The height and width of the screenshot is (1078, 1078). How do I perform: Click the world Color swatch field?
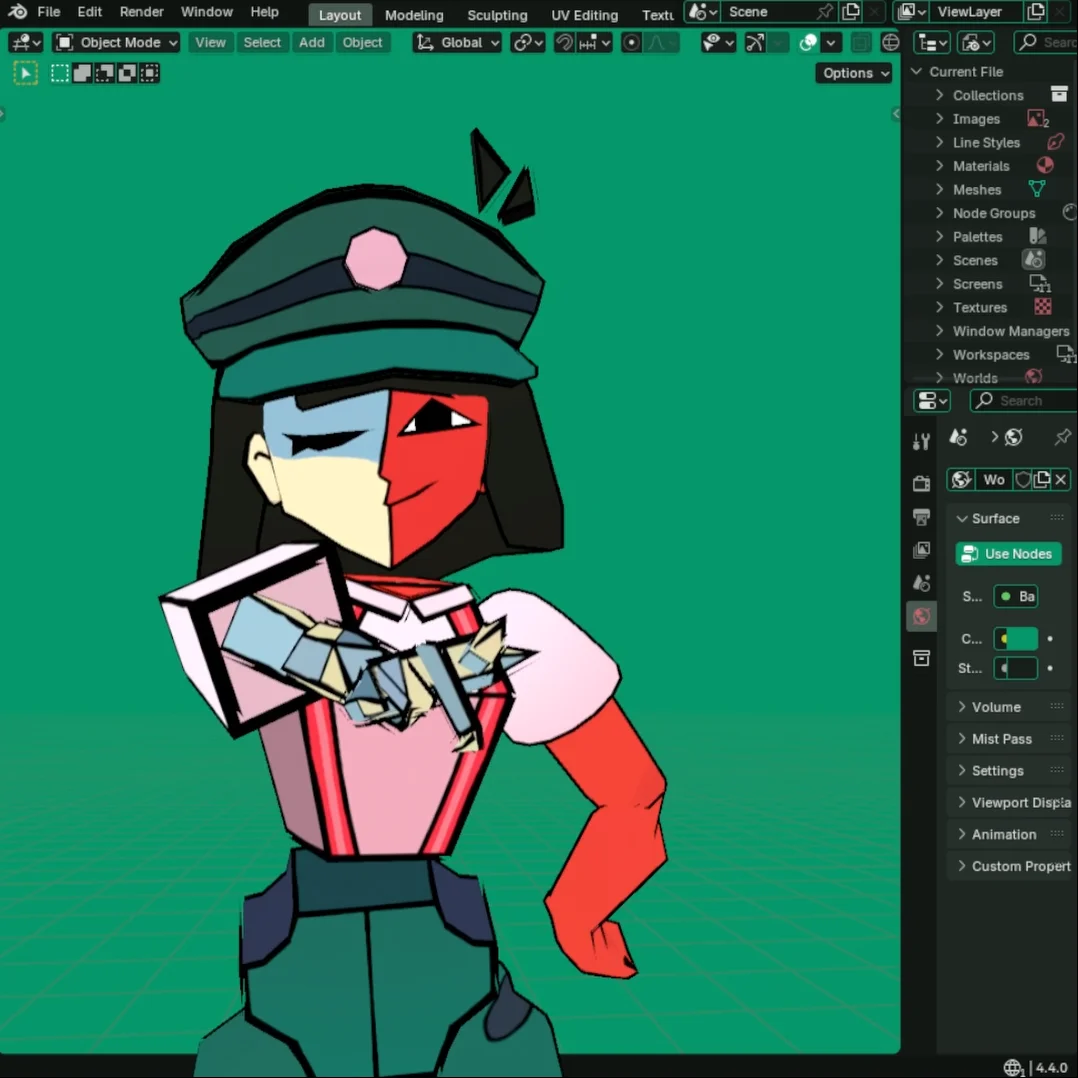tap(1018, 638)
